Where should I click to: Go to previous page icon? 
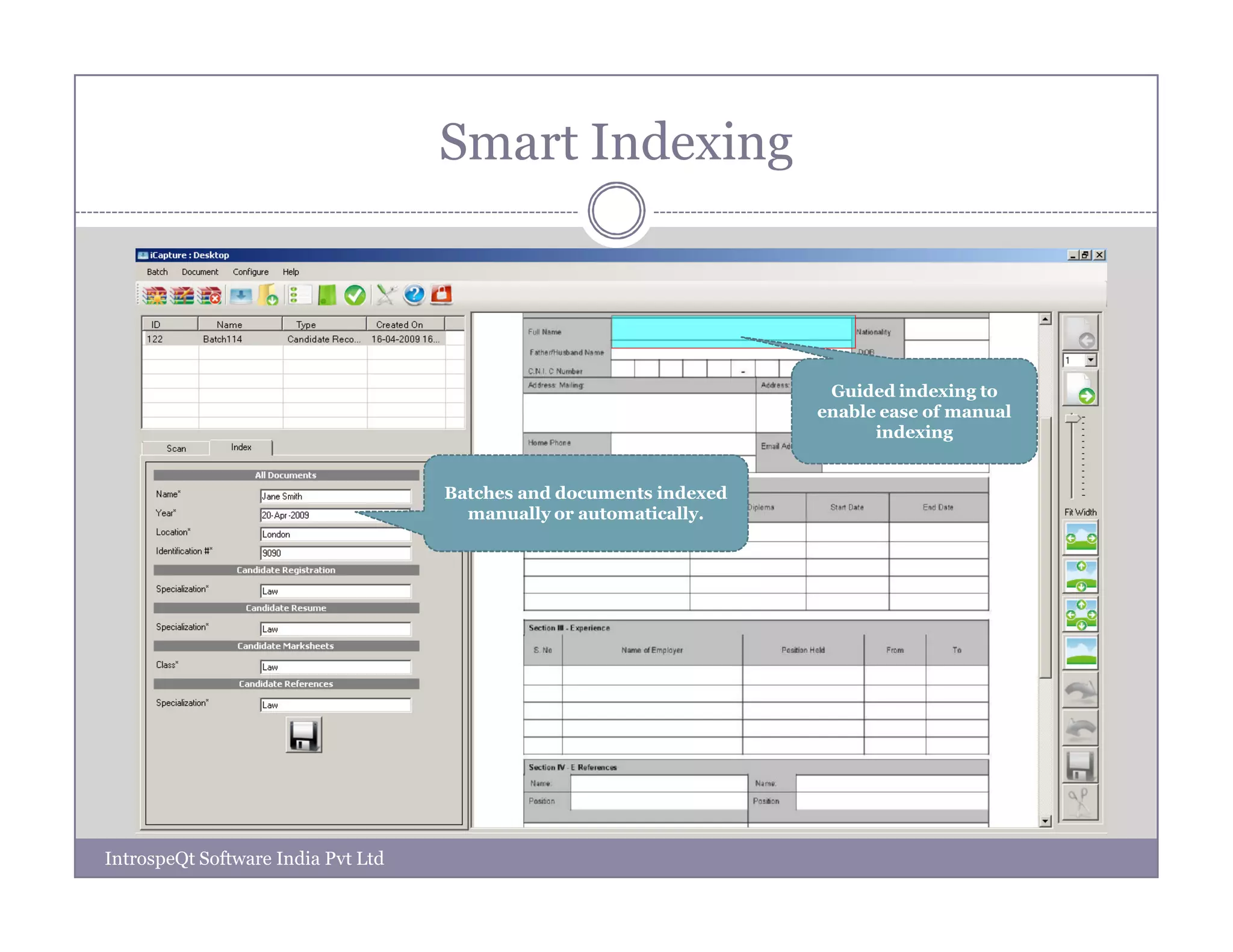[x=1080, y=333]
